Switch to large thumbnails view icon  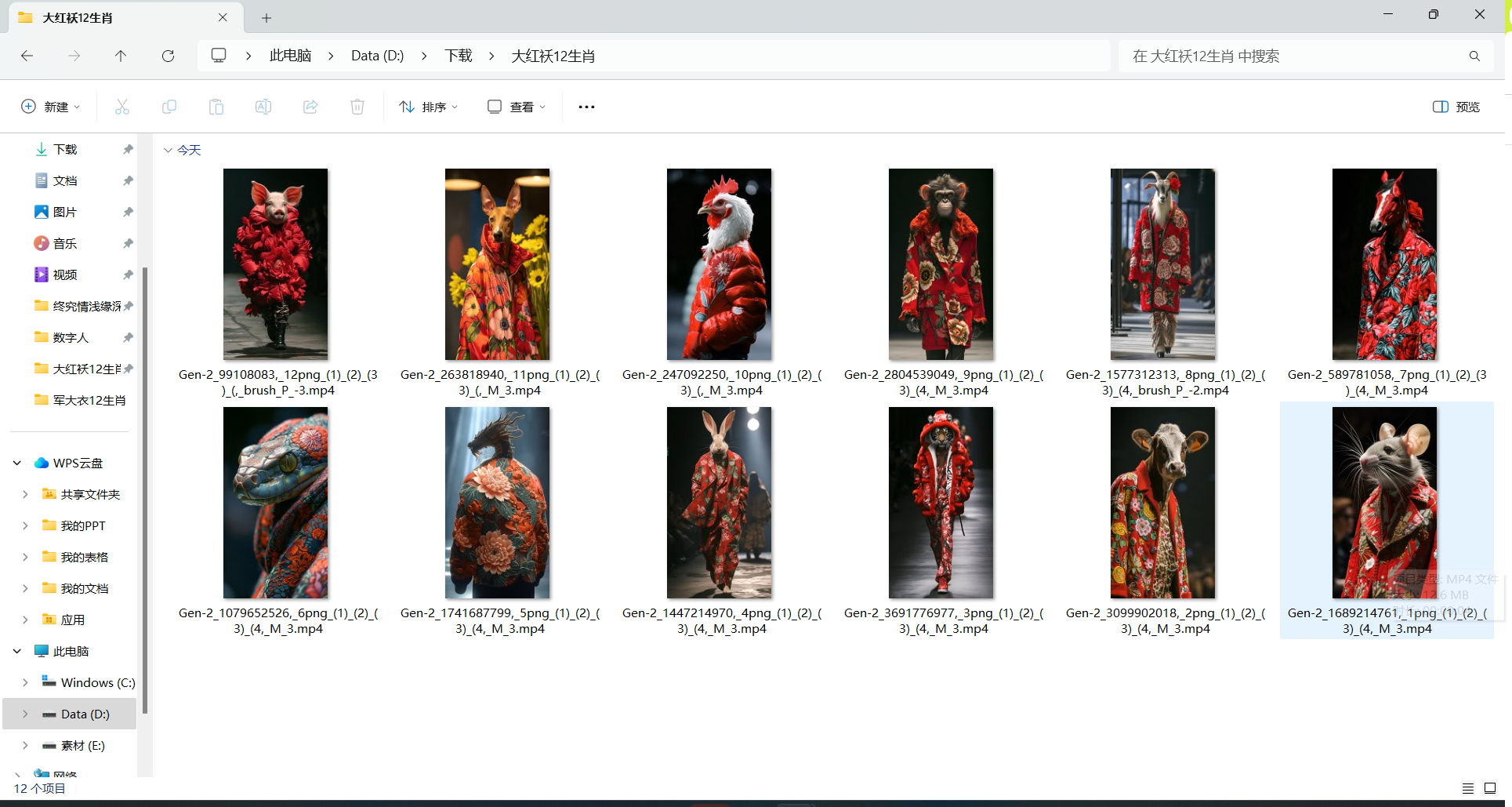[1490, 788]
